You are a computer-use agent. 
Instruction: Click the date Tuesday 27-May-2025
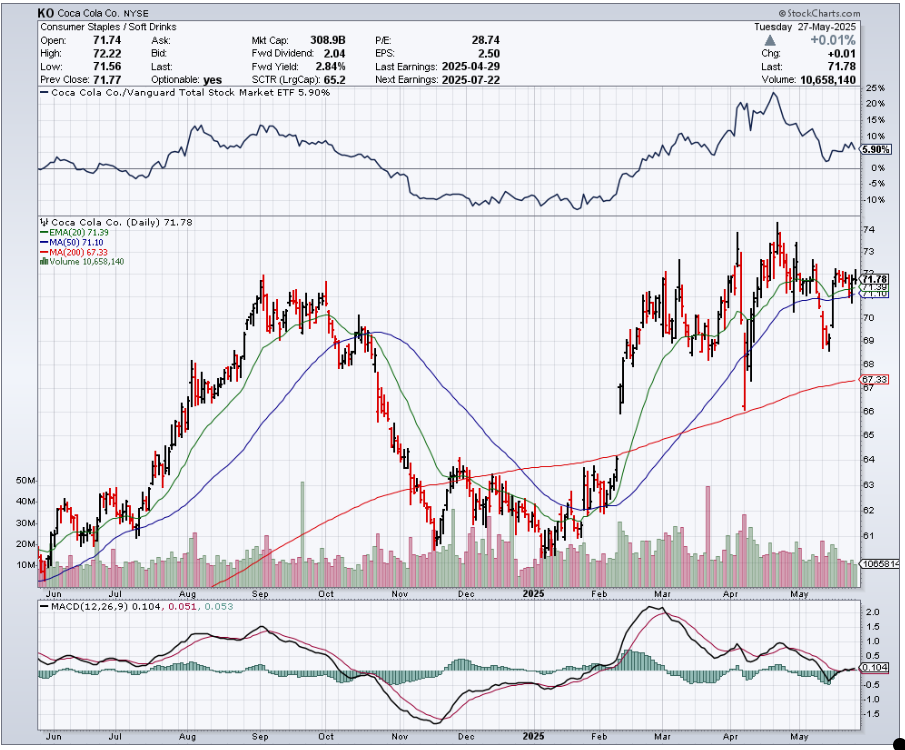805,27
